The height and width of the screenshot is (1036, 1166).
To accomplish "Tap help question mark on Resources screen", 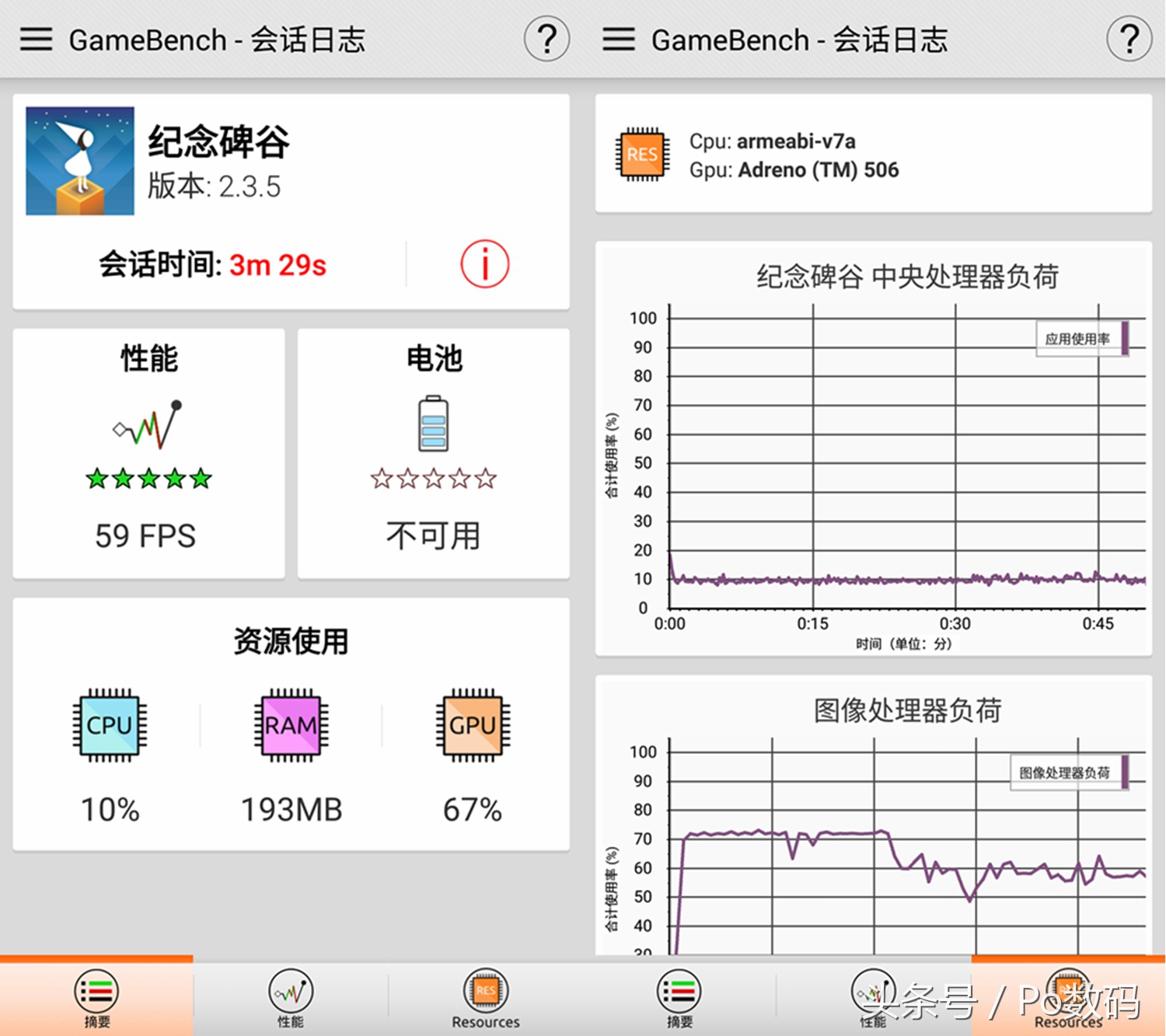I will 1129,39.
